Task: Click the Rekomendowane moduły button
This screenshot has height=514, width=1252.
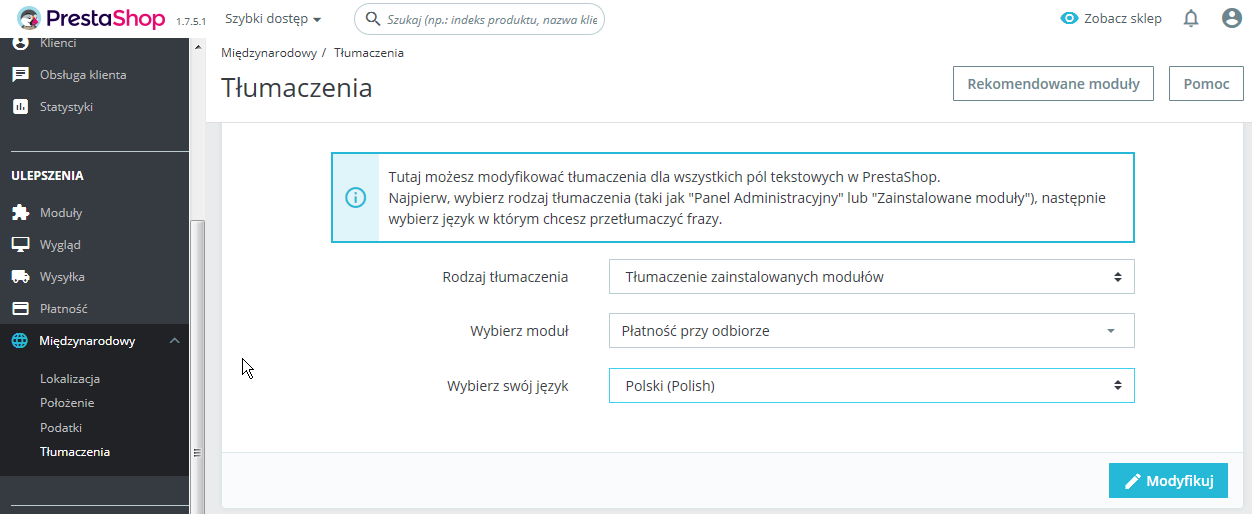Action: (1053, 84)
